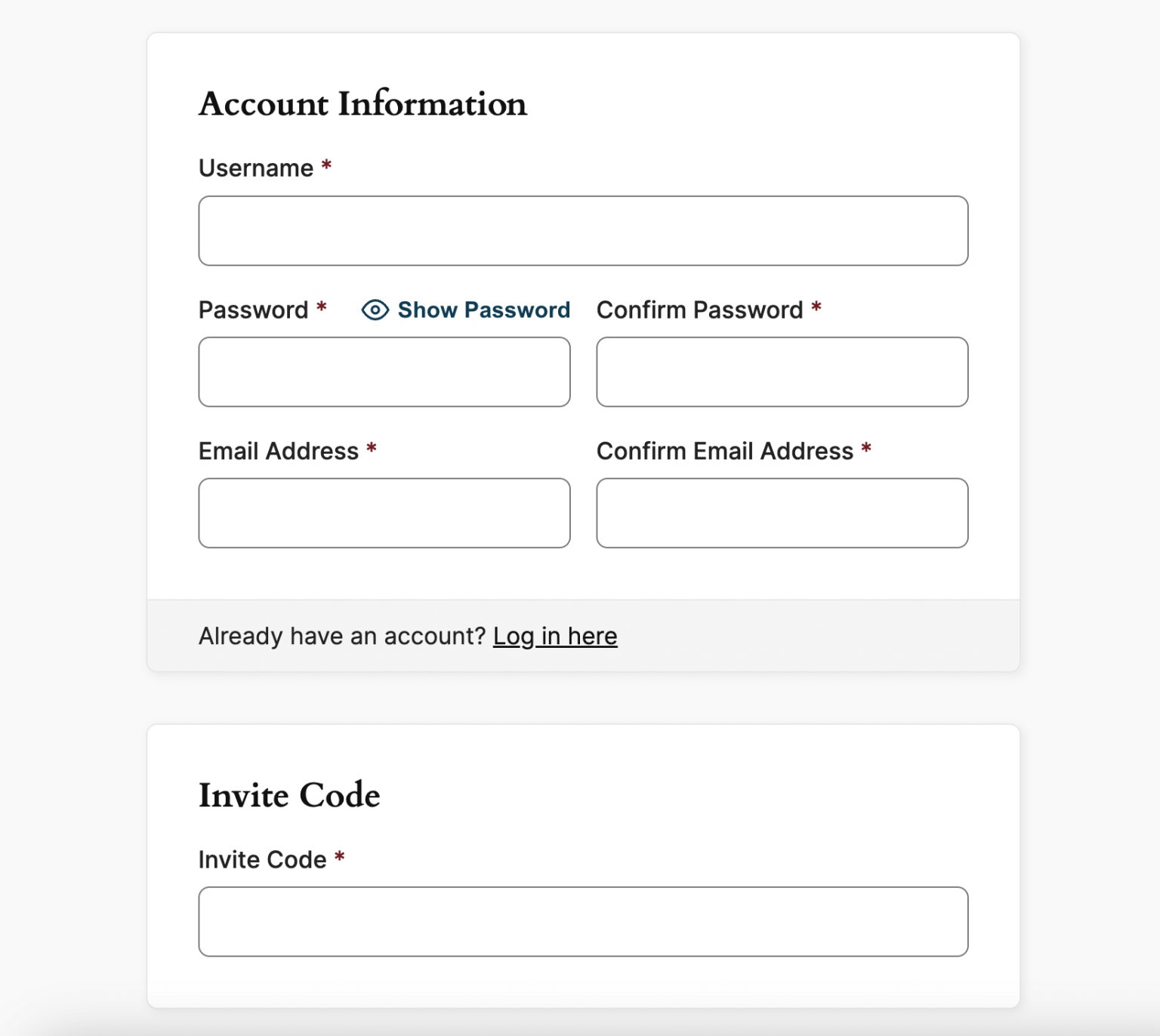The height and width of the screenshot is (1036, 1160).
Task: Click the Already have an account text
Action: point(340,636)
